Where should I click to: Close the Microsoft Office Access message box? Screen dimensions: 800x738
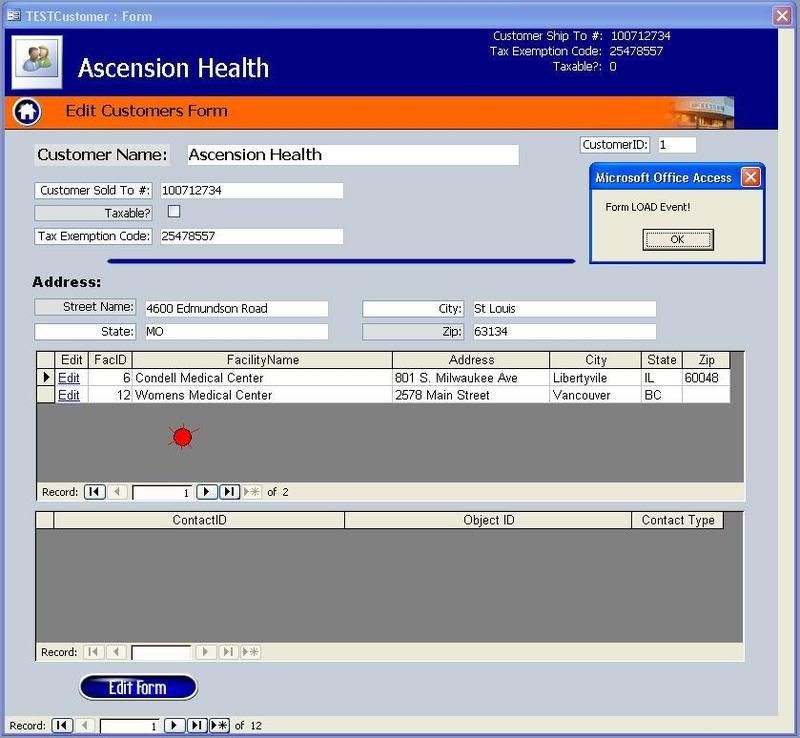click(751, 177)
